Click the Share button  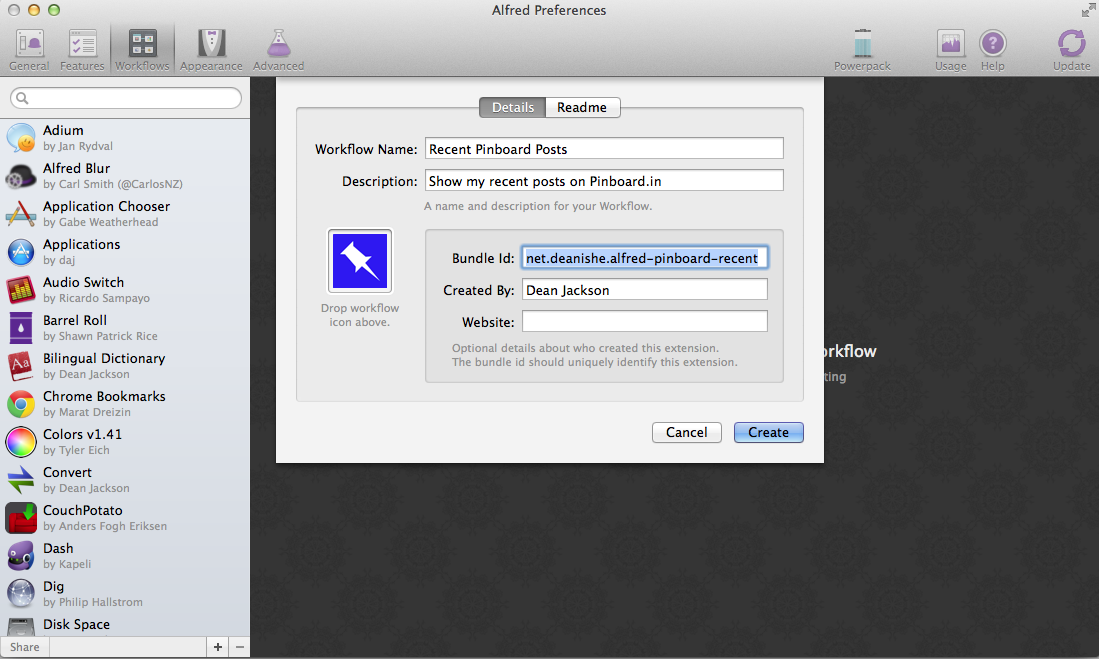(x=25, y=647)
